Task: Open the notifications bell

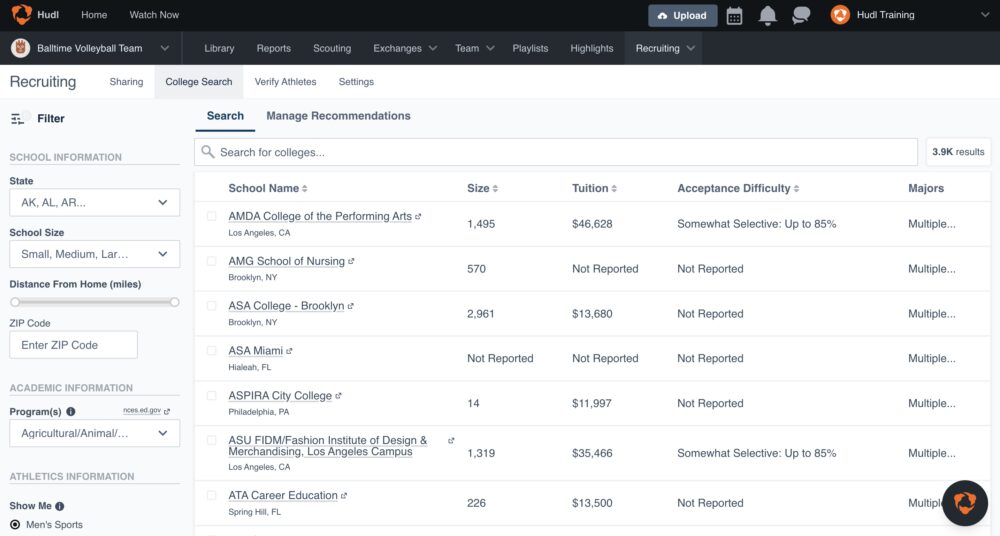Action: 768,15
